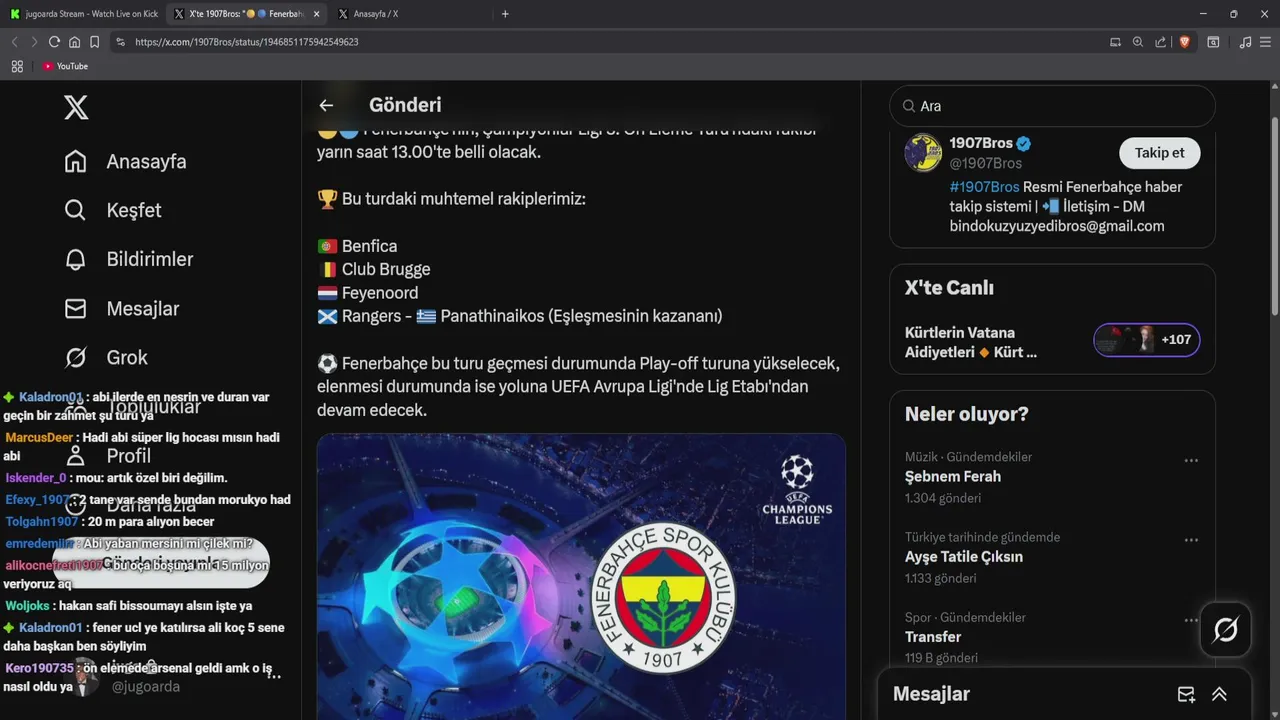This screenshot has width=1280, height=720.
Task: Open the tab search sidebar icon
Action: point(1213,42)
